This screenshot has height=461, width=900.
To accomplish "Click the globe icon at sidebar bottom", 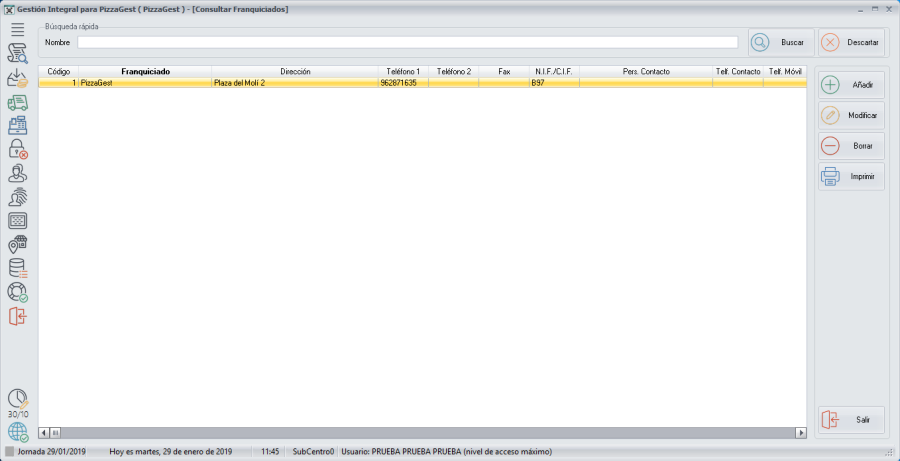I will (17, 432).
